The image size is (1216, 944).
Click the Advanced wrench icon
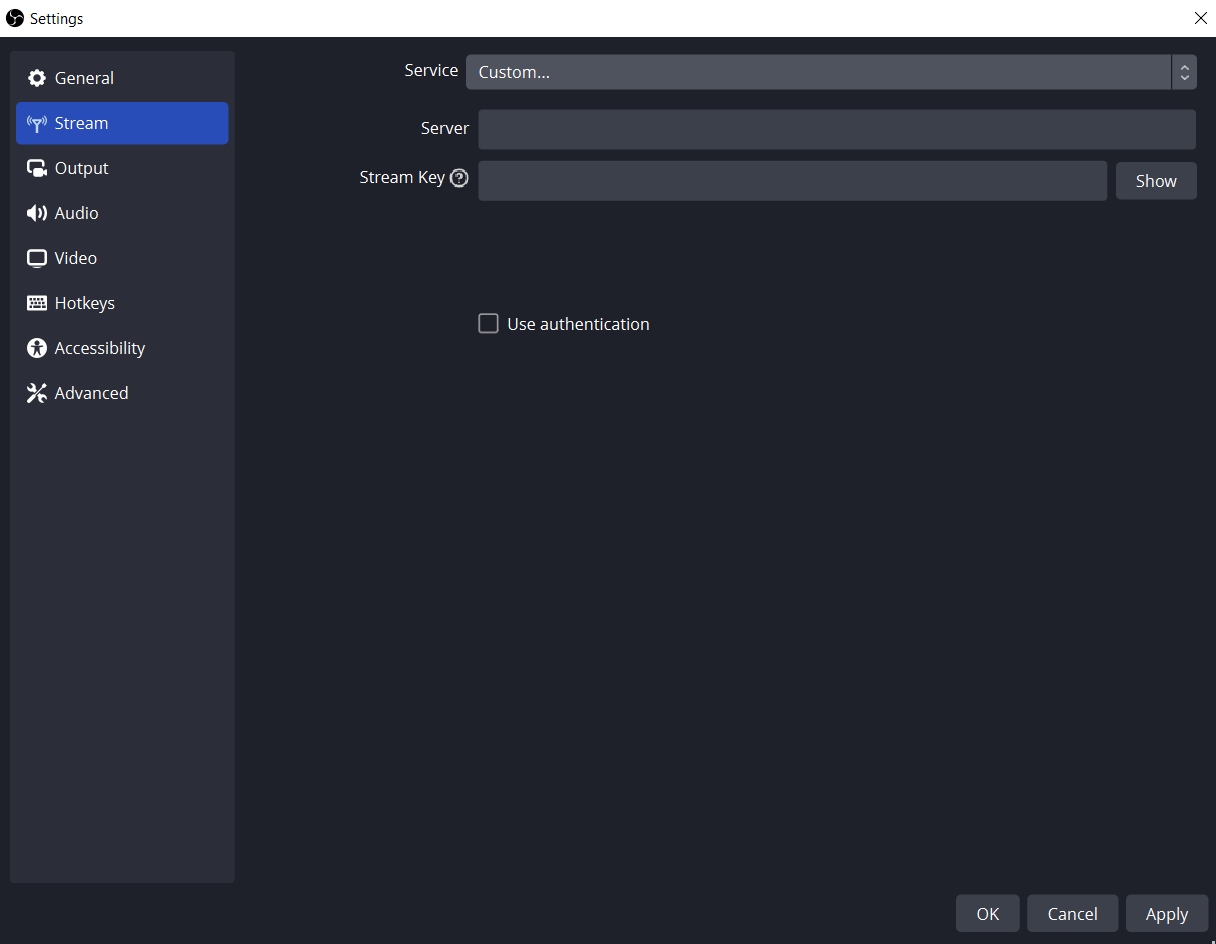[x=36, y=393]
